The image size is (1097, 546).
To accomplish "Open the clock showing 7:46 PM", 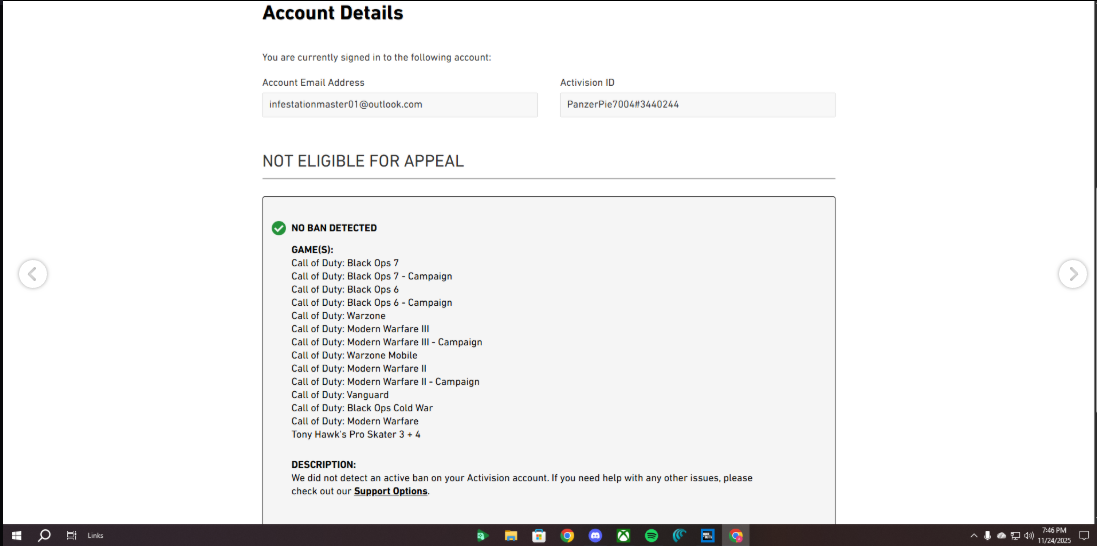I will pyautogui.click(x=1054, y=536).
